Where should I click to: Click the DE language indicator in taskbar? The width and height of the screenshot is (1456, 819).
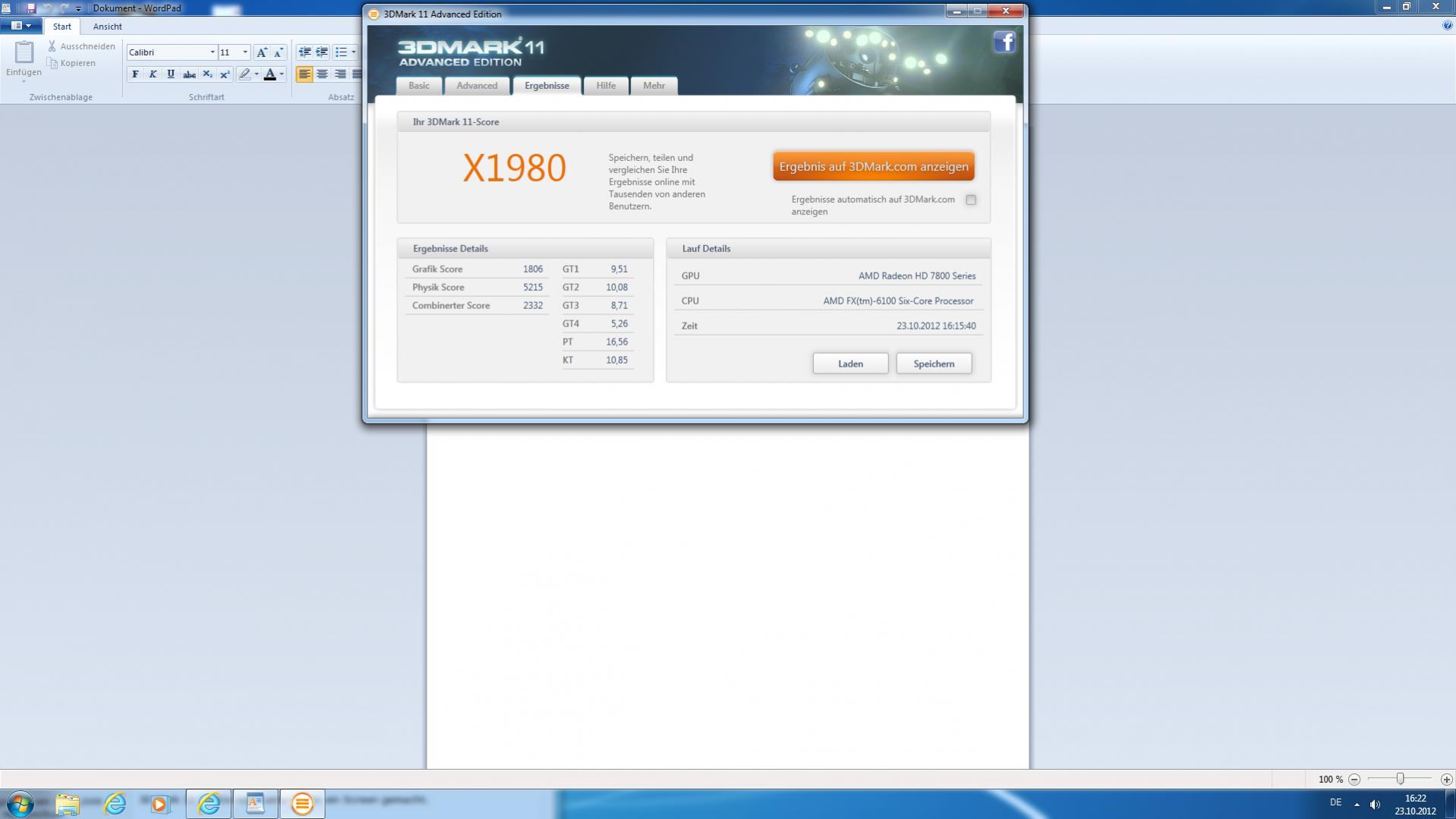pos(1335,802)
